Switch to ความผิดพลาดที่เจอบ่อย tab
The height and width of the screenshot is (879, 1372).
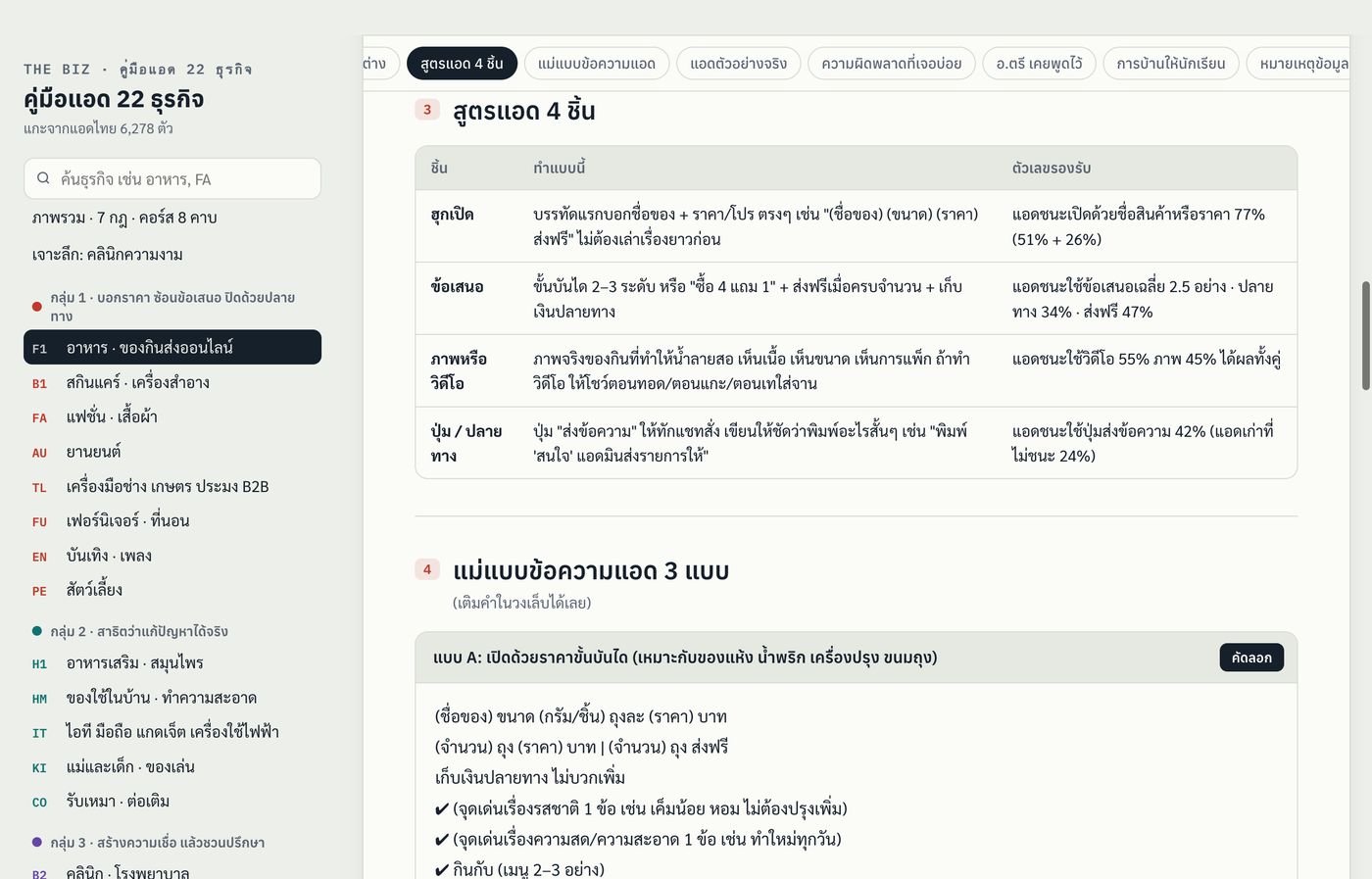892,64
